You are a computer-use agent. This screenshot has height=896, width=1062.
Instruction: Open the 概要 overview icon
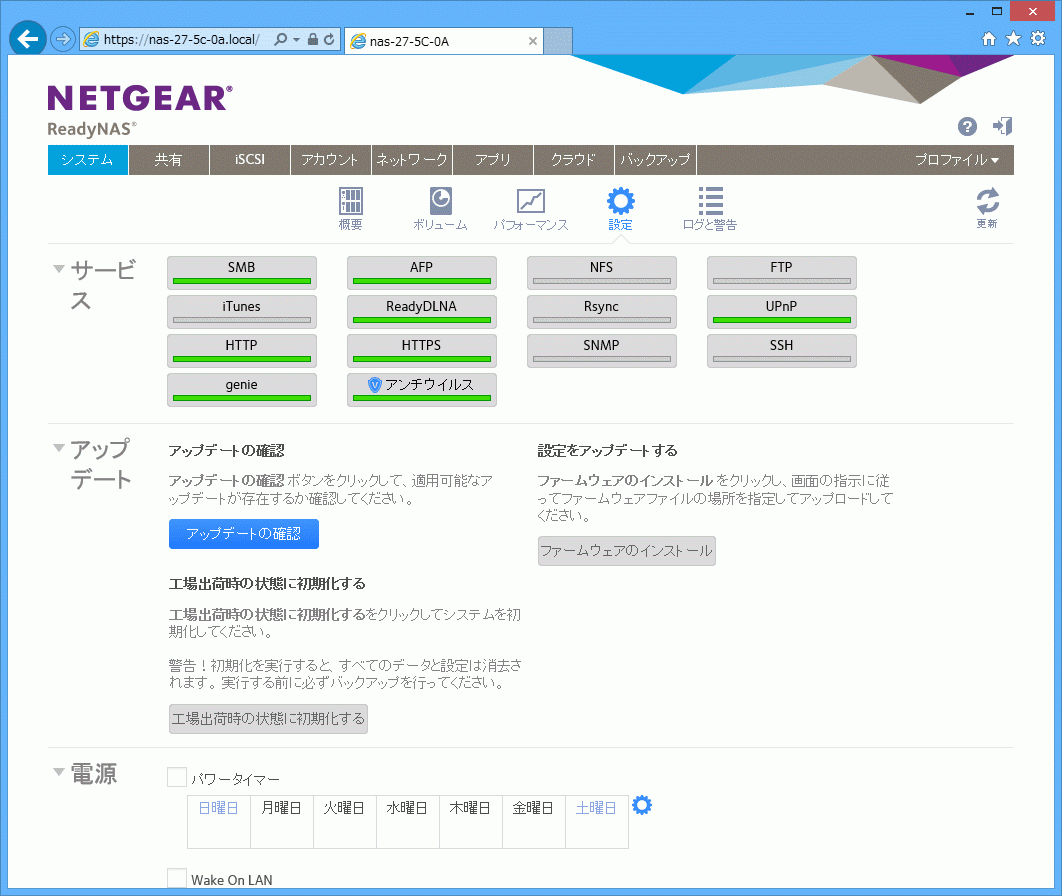pos(351,202)
